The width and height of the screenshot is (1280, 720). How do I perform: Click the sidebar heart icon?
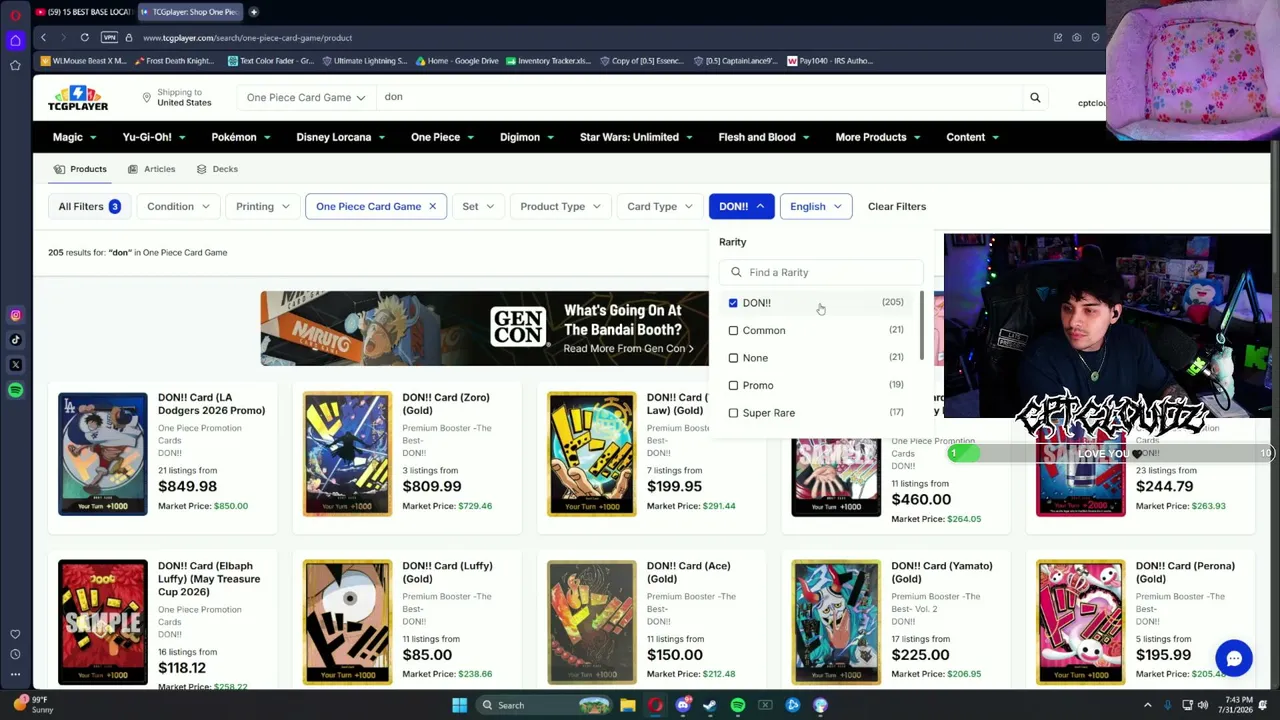(15, 634)
